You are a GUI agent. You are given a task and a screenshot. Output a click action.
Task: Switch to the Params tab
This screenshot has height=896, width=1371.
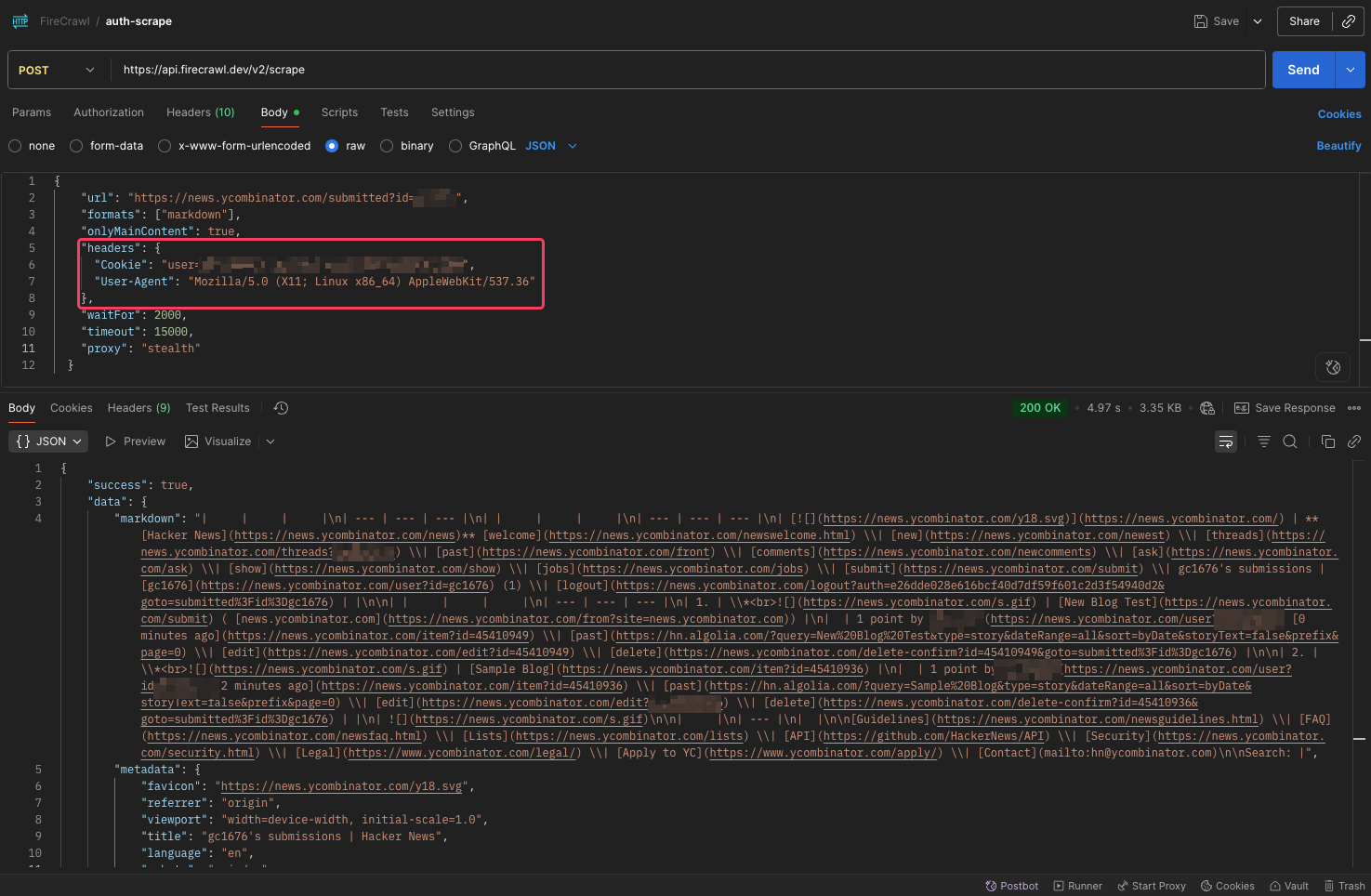pos(32,112)
